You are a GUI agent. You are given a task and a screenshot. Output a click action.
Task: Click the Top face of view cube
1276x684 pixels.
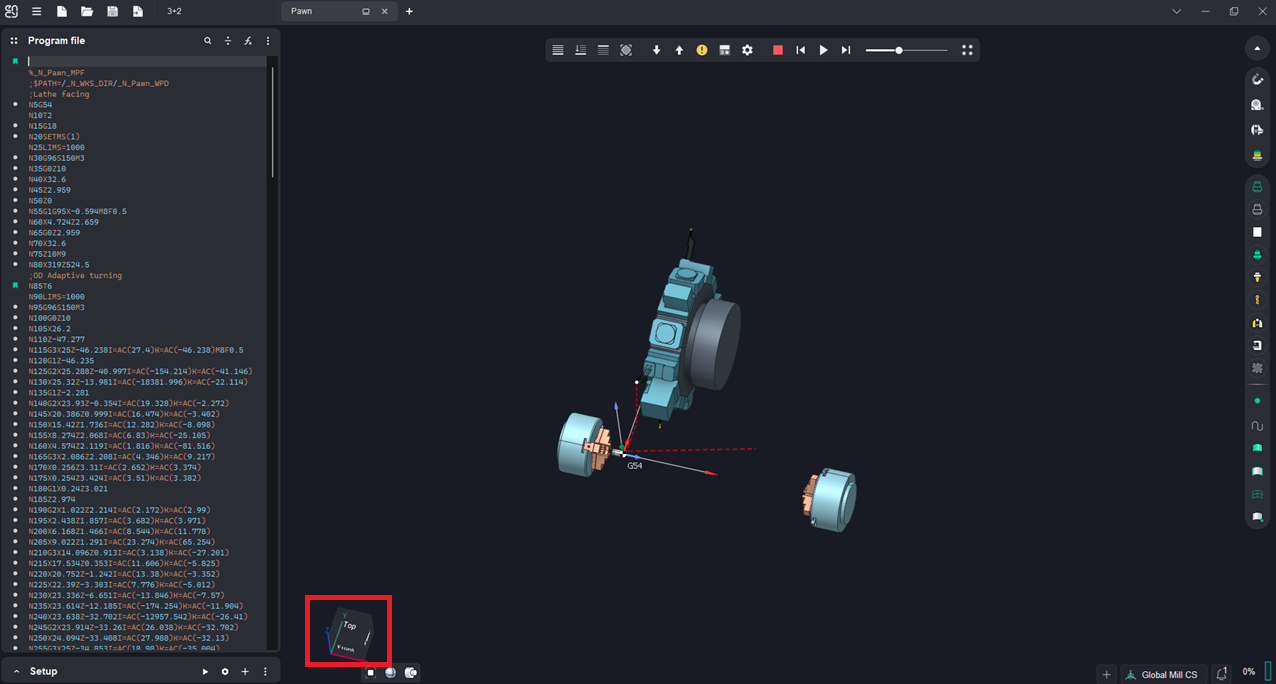click(x=350, y=625)
